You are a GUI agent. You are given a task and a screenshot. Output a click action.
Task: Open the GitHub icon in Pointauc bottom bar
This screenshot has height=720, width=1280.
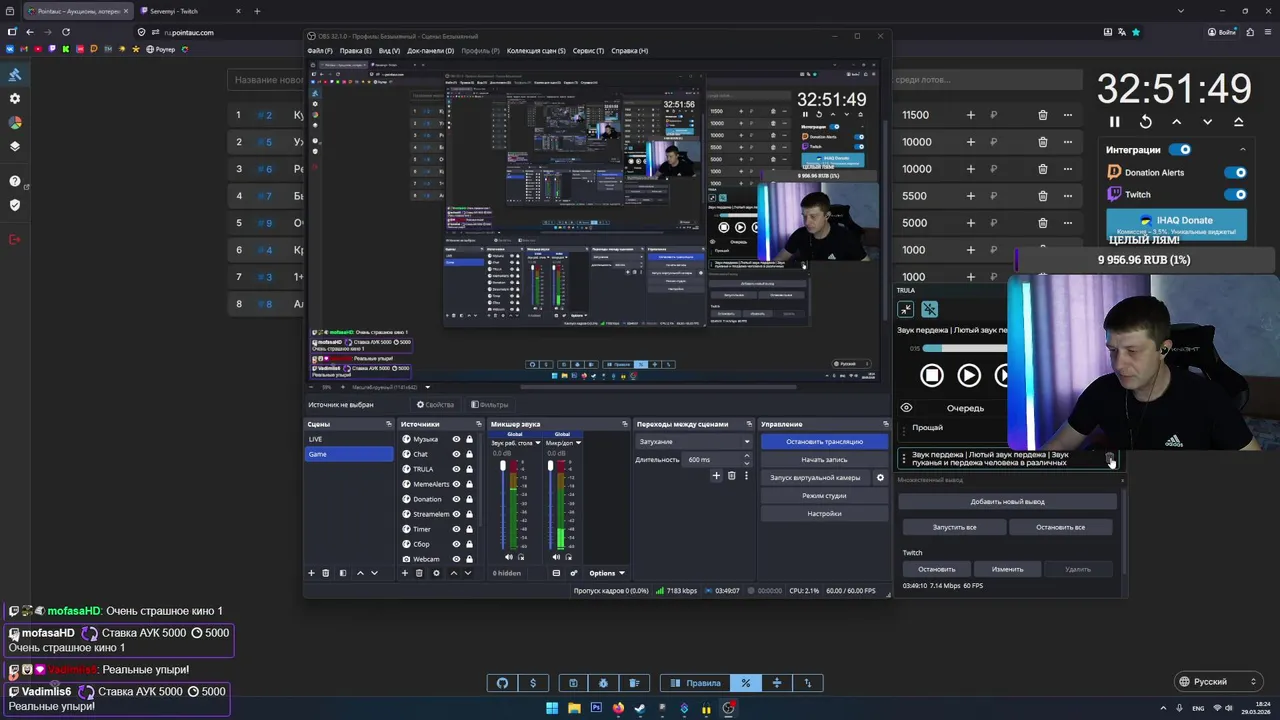(503, 683)
